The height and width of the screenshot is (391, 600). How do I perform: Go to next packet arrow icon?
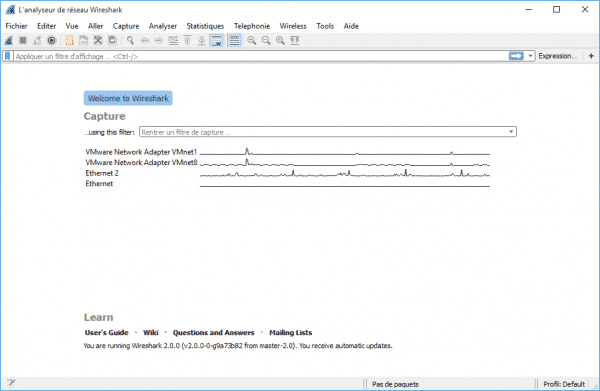pos(158,41)
